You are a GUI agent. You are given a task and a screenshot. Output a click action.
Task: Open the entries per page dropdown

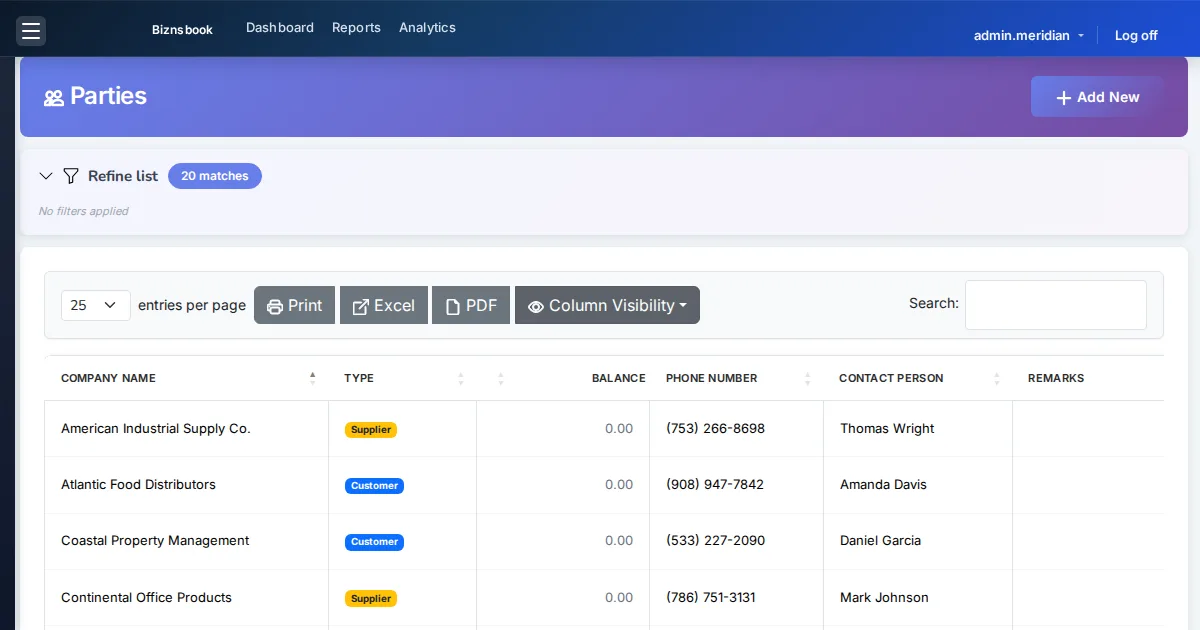point(96,305)
